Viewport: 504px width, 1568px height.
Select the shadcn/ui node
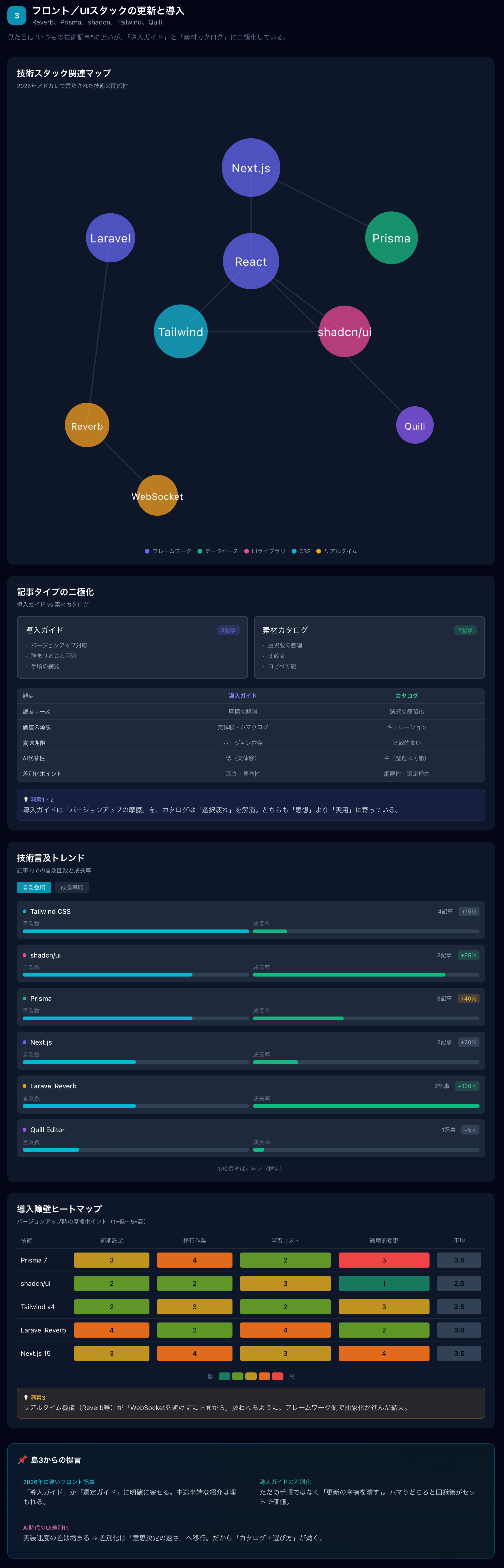345,332
